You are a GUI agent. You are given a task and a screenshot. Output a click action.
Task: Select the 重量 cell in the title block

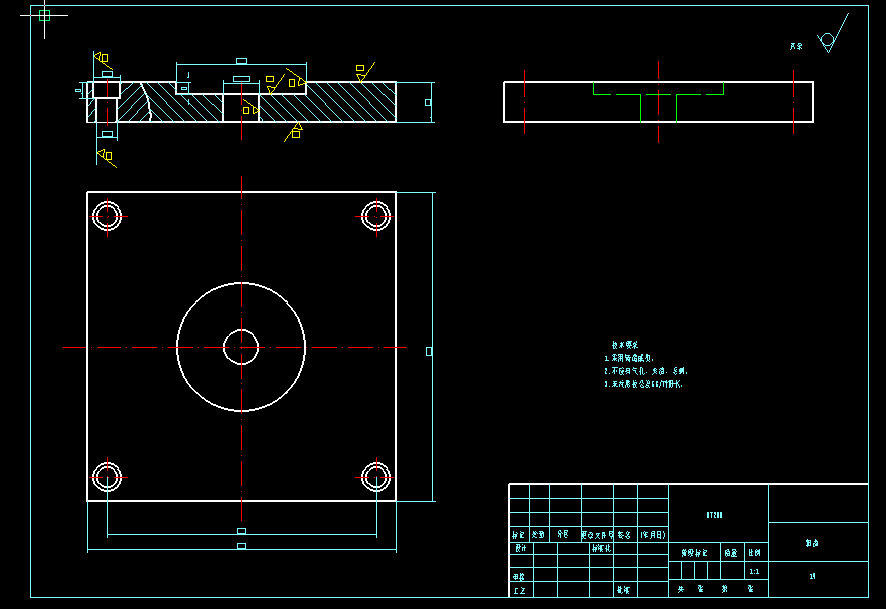tap(732, 553)
